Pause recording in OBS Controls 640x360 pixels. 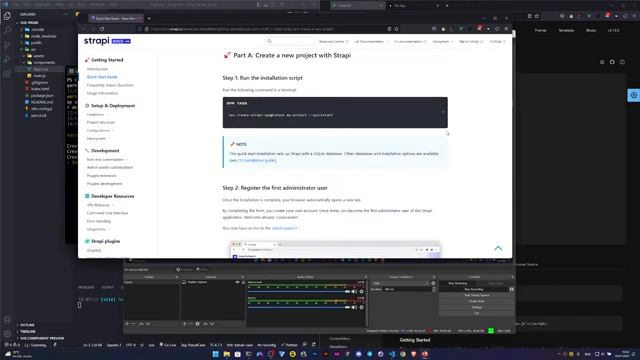[511, 289]
